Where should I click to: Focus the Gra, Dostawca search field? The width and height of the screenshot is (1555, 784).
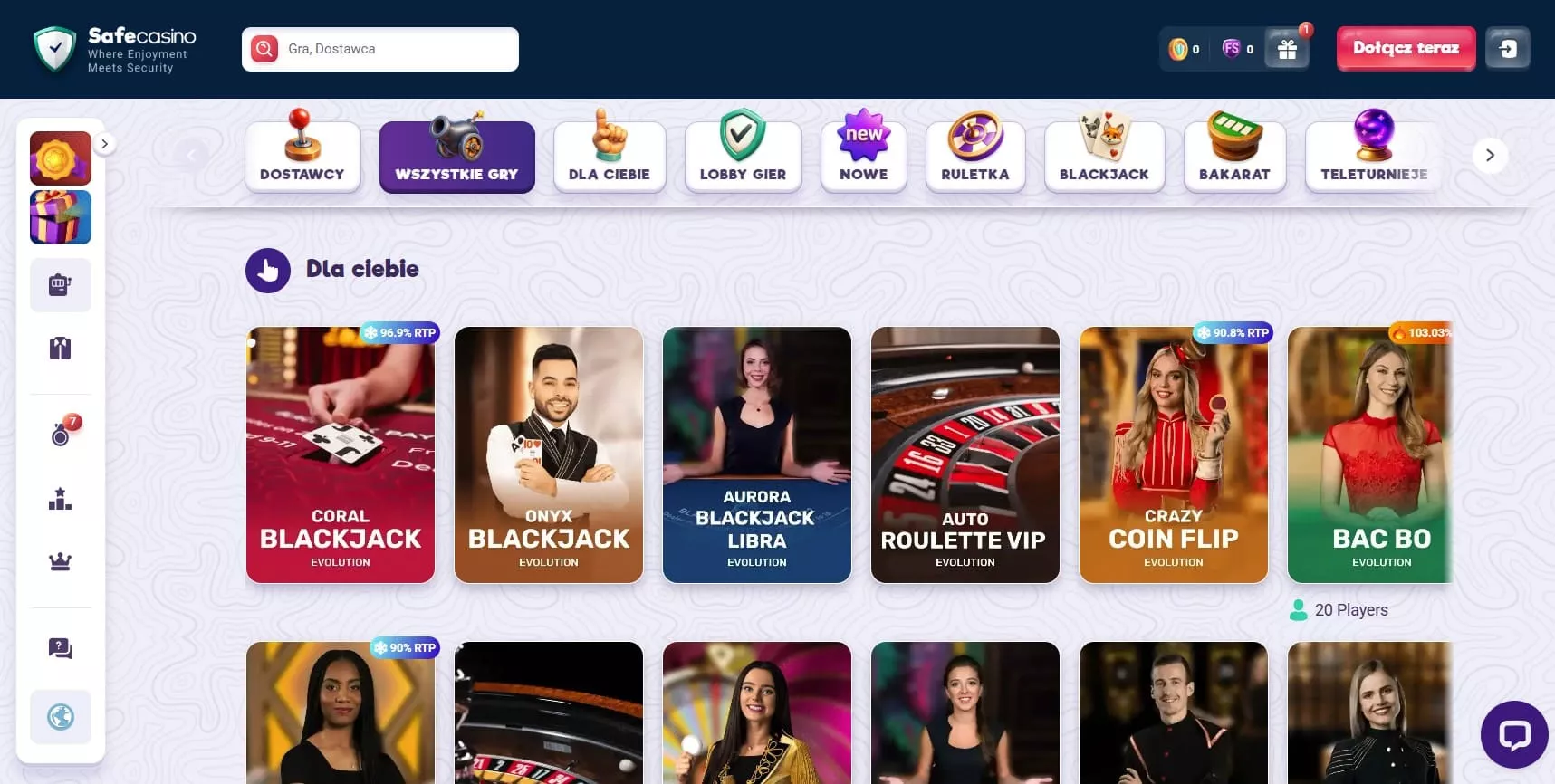pyautogui.click(x=380, y=49)
